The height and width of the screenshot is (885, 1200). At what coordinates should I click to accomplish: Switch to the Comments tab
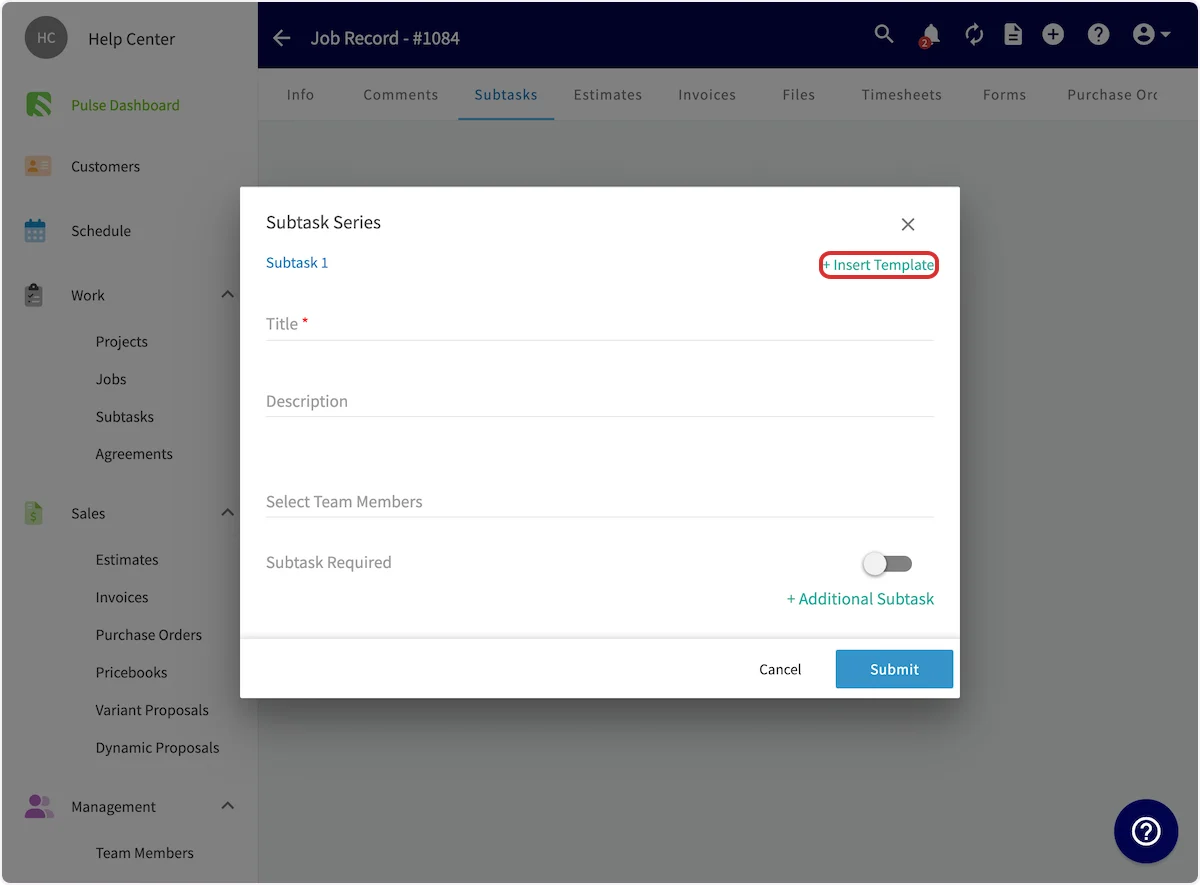401,95
